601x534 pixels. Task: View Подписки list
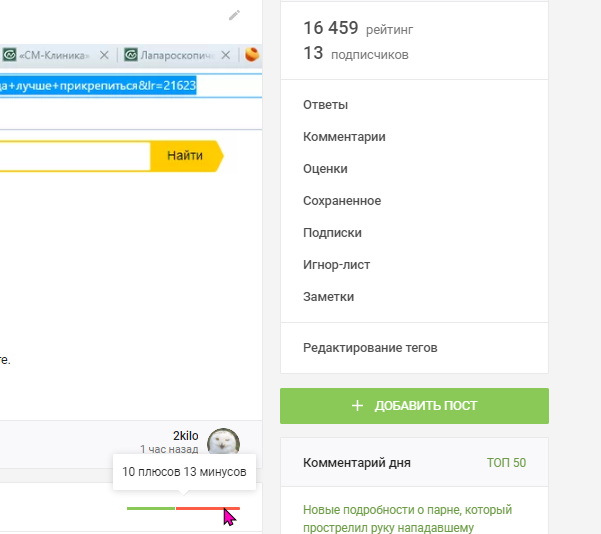tap(332, 233)
